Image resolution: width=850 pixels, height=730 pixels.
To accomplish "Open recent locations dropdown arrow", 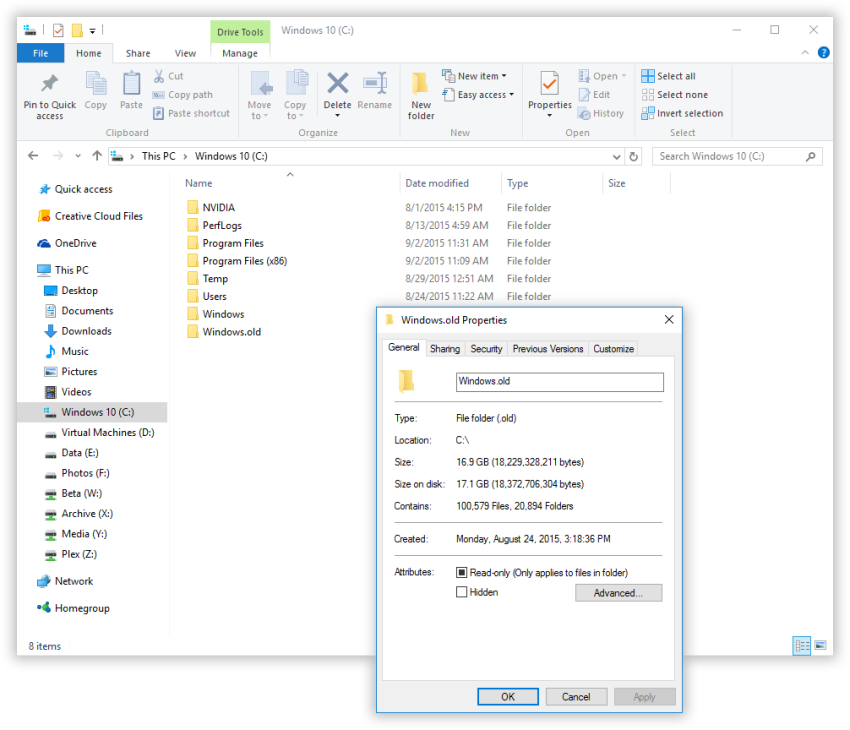I will [x=78, y=156].
